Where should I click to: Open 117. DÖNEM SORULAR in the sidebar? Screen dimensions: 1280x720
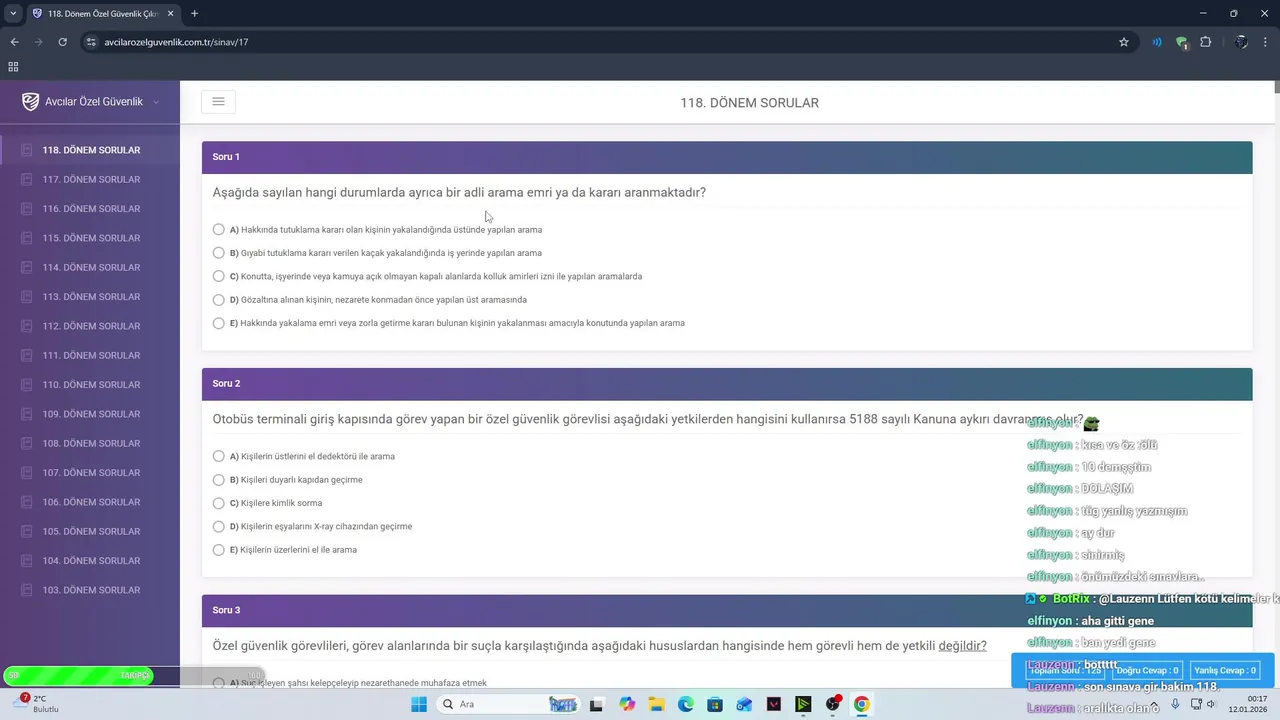tap(90, 179)
